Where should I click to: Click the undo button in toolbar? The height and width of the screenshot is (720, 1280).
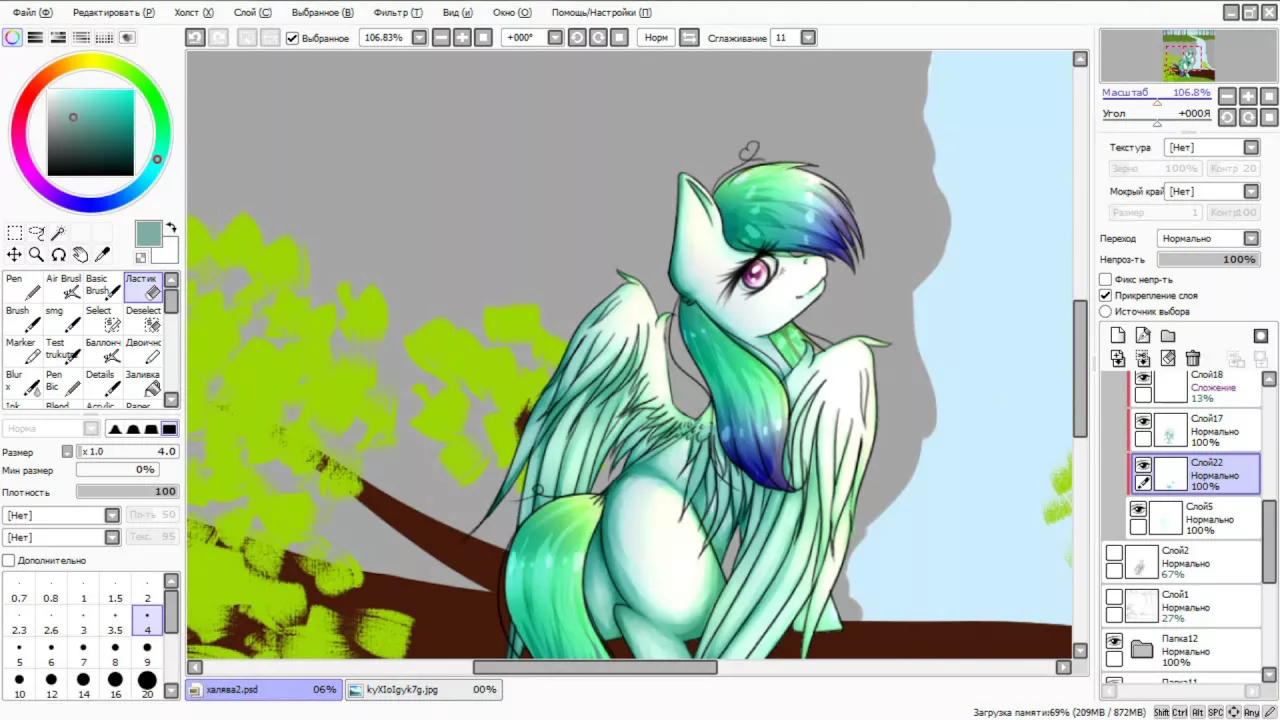pyautogui.click(x=195, y=38)
